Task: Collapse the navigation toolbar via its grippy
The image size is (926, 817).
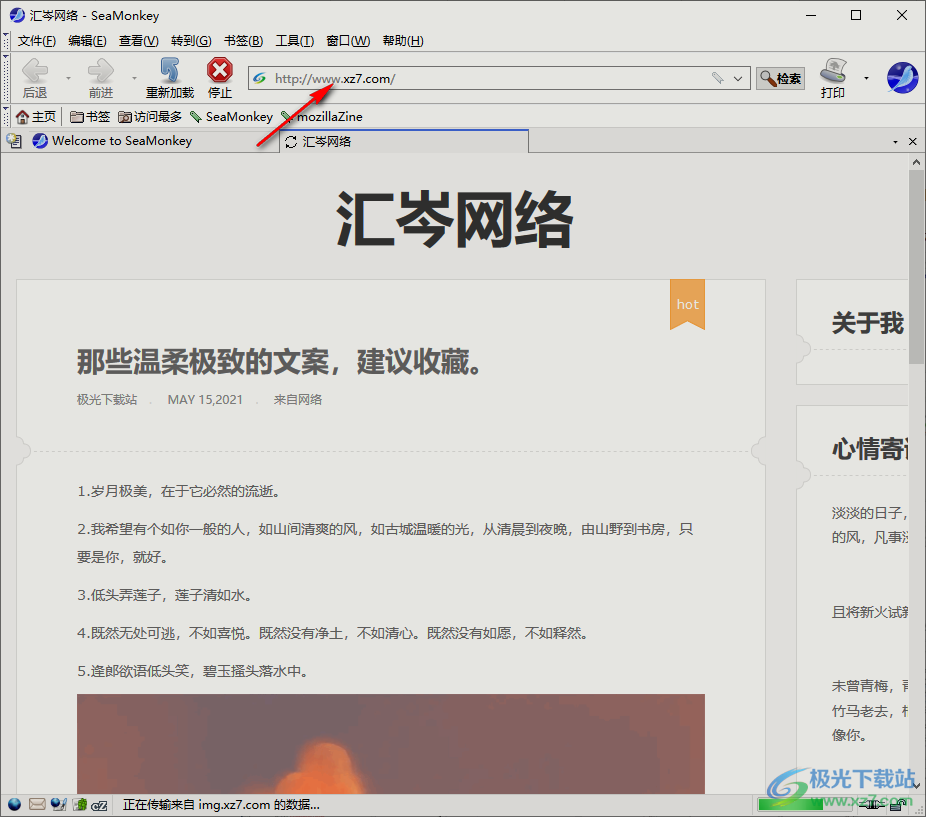Action: click(5, 77)
